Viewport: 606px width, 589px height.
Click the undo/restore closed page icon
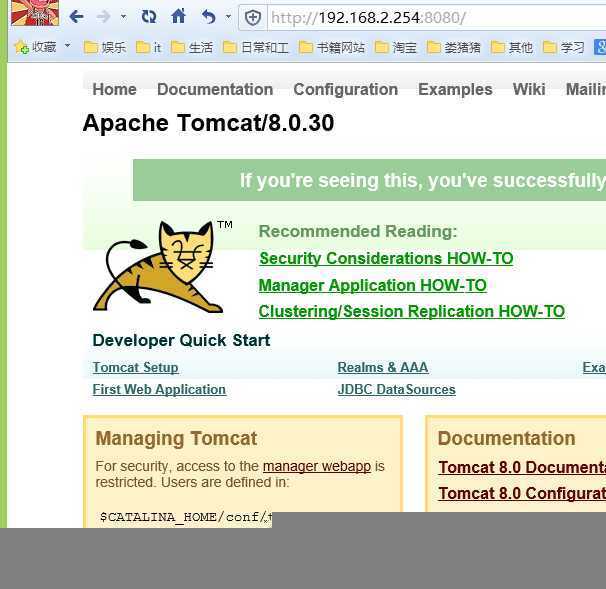(x=209, y=17)
